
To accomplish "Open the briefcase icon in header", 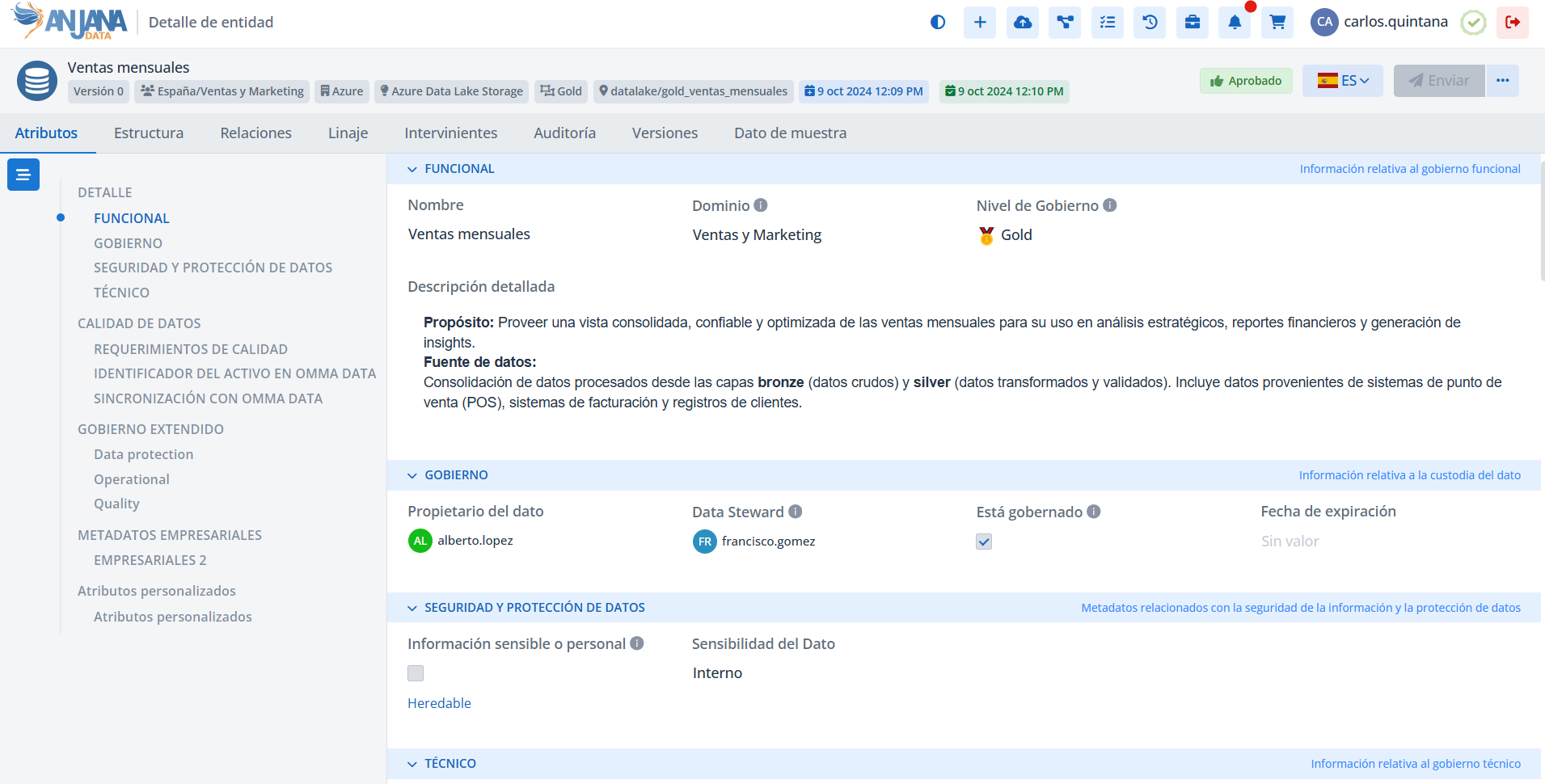I will (1193, 23).
